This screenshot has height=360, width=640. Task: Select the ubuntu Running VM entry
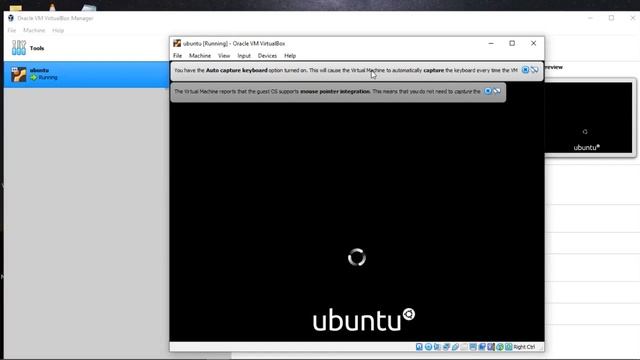coord(87,74)
